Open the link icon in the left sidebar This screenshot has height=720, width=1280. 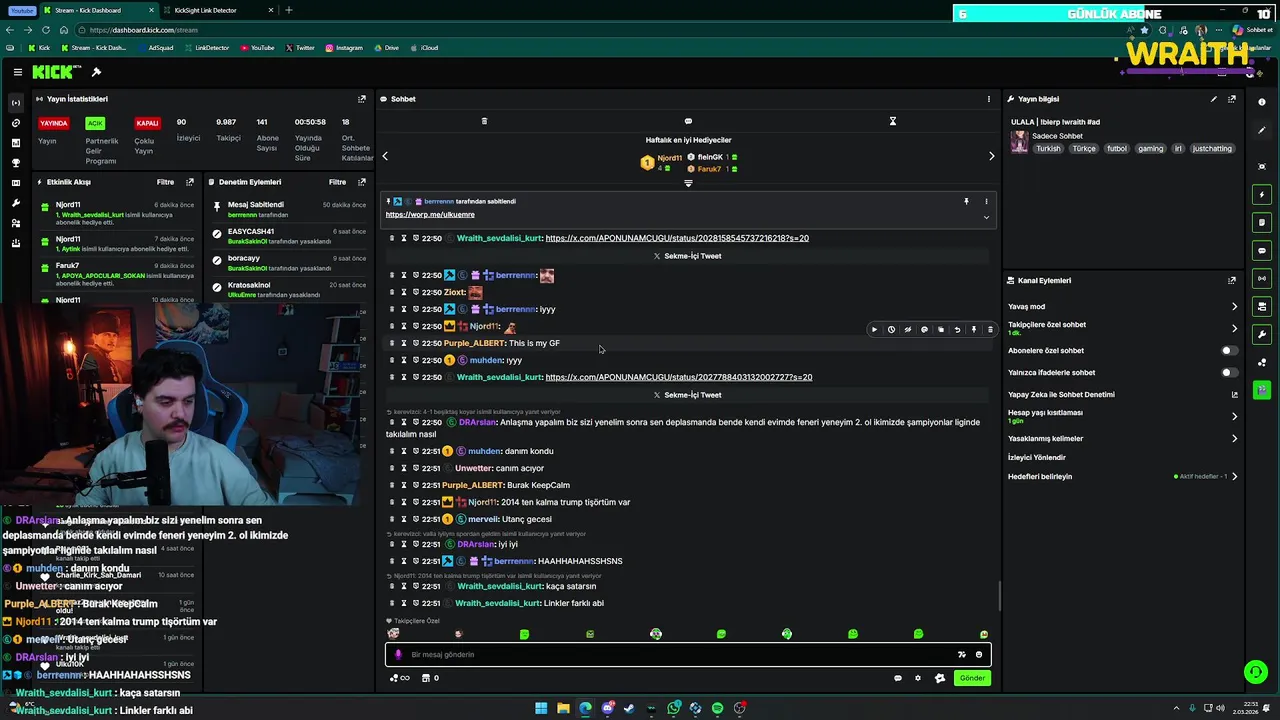(15, 123)
